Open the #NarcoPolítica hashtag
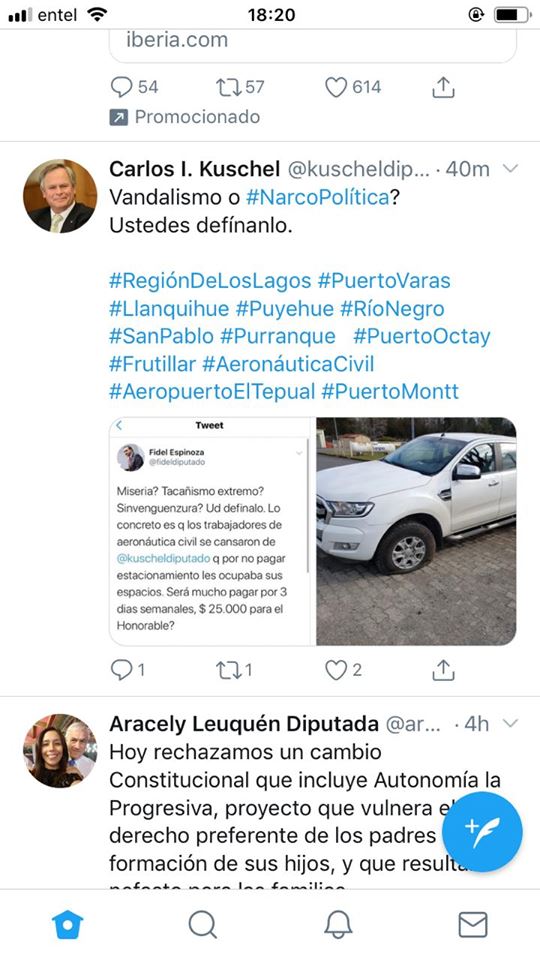540x960 pixels. coord(318,197)
